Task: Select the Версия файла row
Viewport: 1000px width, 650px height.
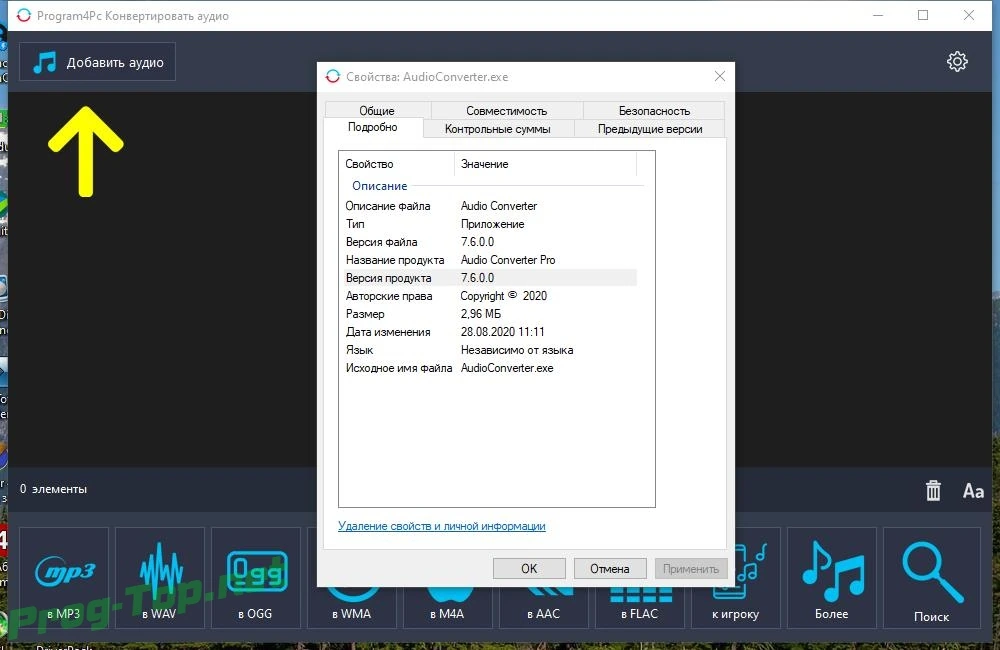Action: click(x=490, y=242)
